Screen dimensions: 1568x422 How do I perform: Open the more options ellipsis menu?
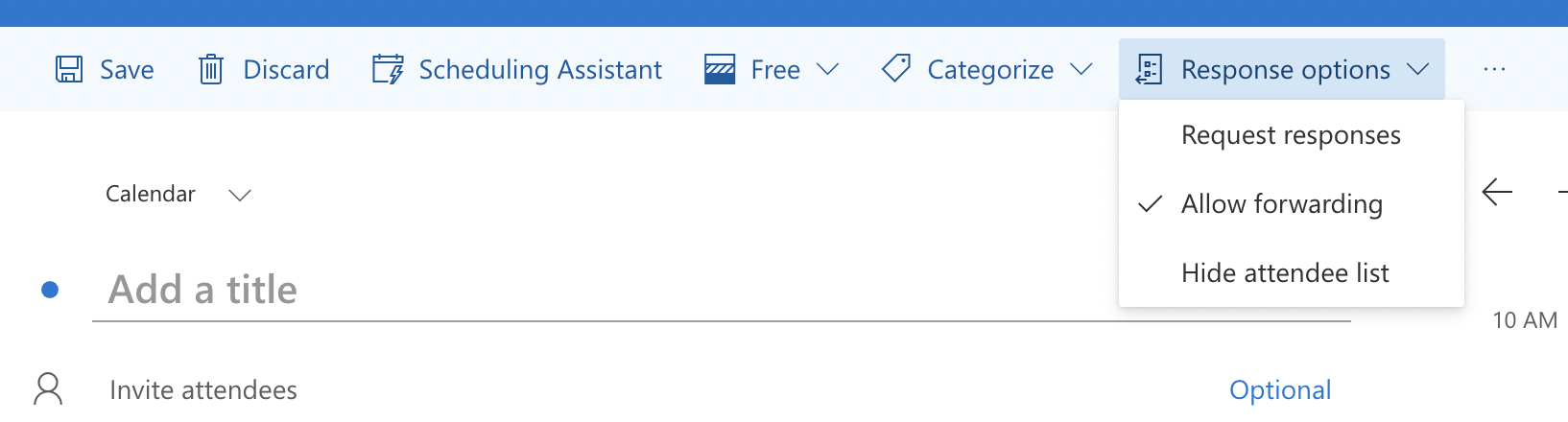pos(1494,70)
